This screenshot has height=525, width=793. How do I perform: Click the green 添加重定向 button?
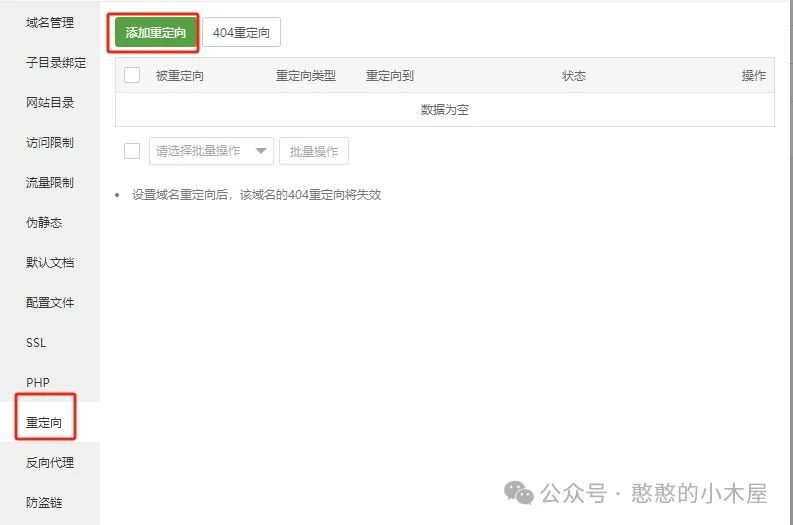[155, 33]
